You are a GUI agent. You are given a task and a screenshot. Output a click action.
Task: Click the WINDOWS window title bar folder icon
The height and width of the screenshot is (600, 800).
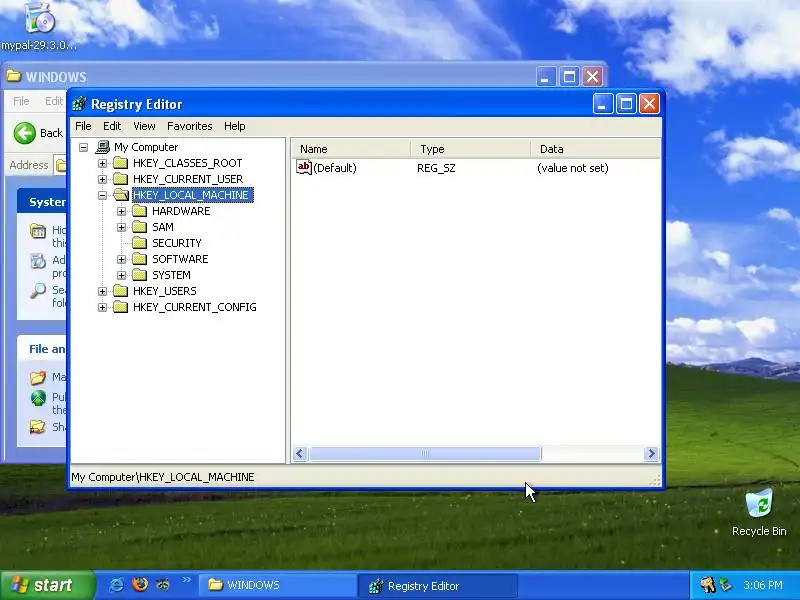tap(14, 76)
